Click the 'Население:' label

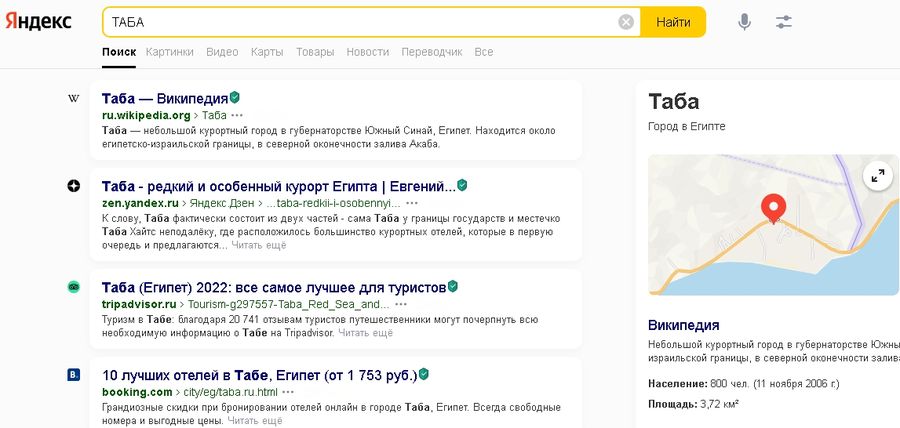[x=678, y=384]
